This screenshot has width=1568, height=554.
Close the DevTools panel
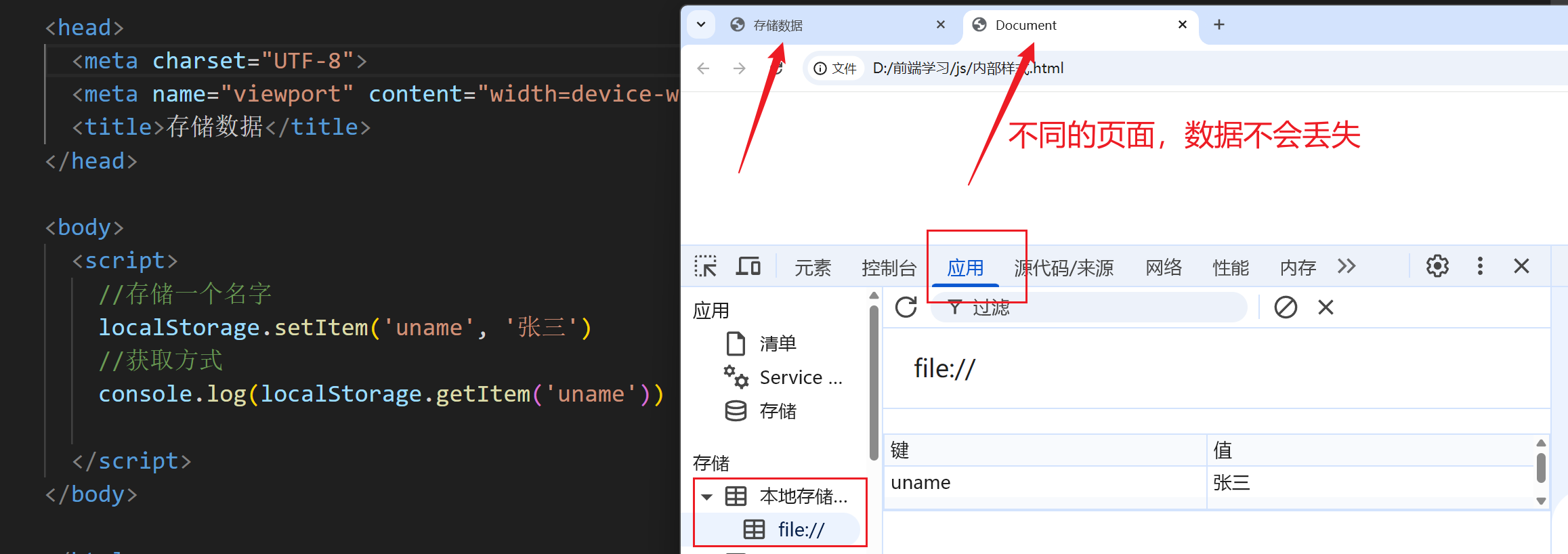pyautogui.click(x=1522, y=266)
